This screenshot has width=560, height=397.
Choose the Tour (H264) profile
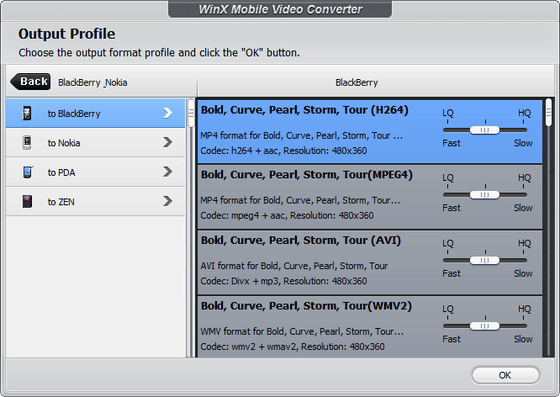(370, 131)
